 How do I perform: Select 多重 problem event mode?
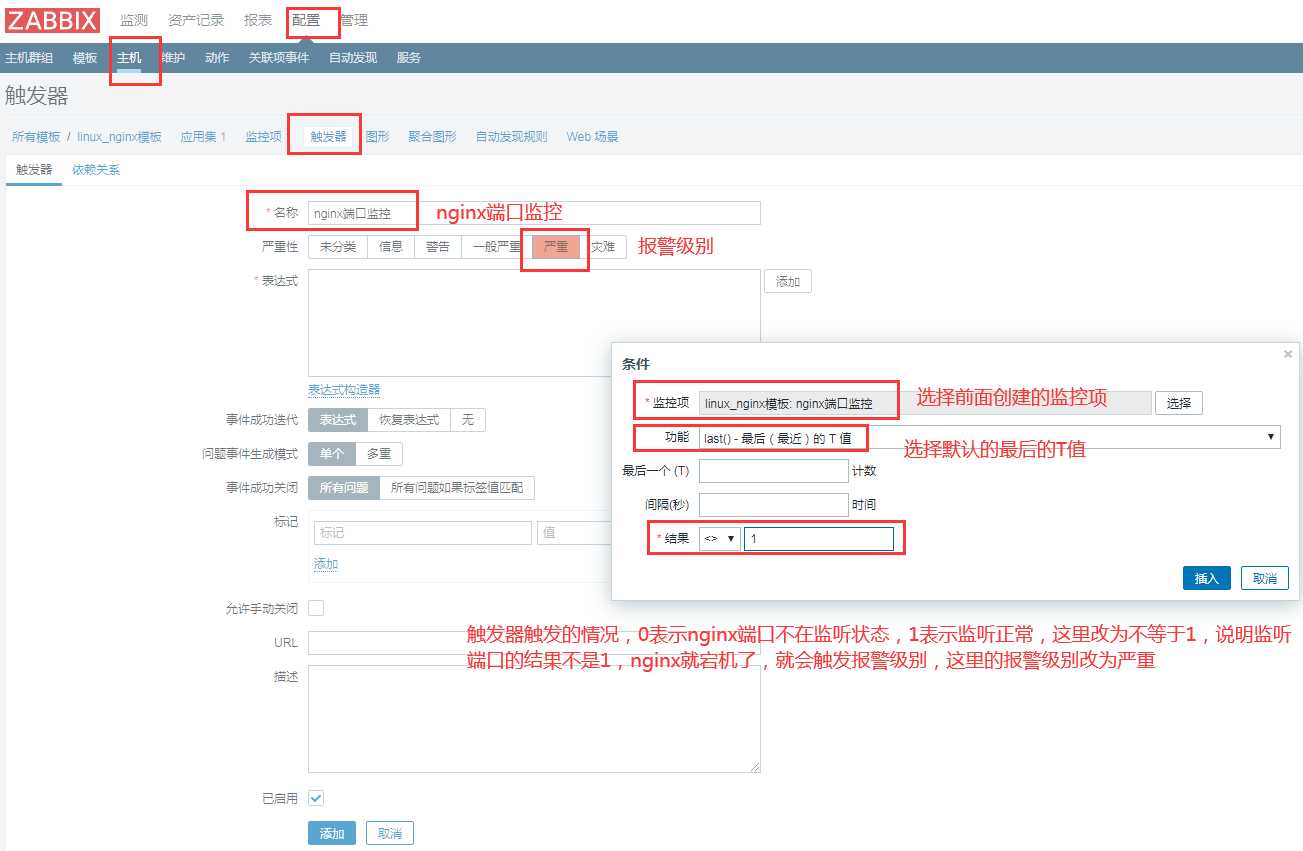(x=379, y=454)
